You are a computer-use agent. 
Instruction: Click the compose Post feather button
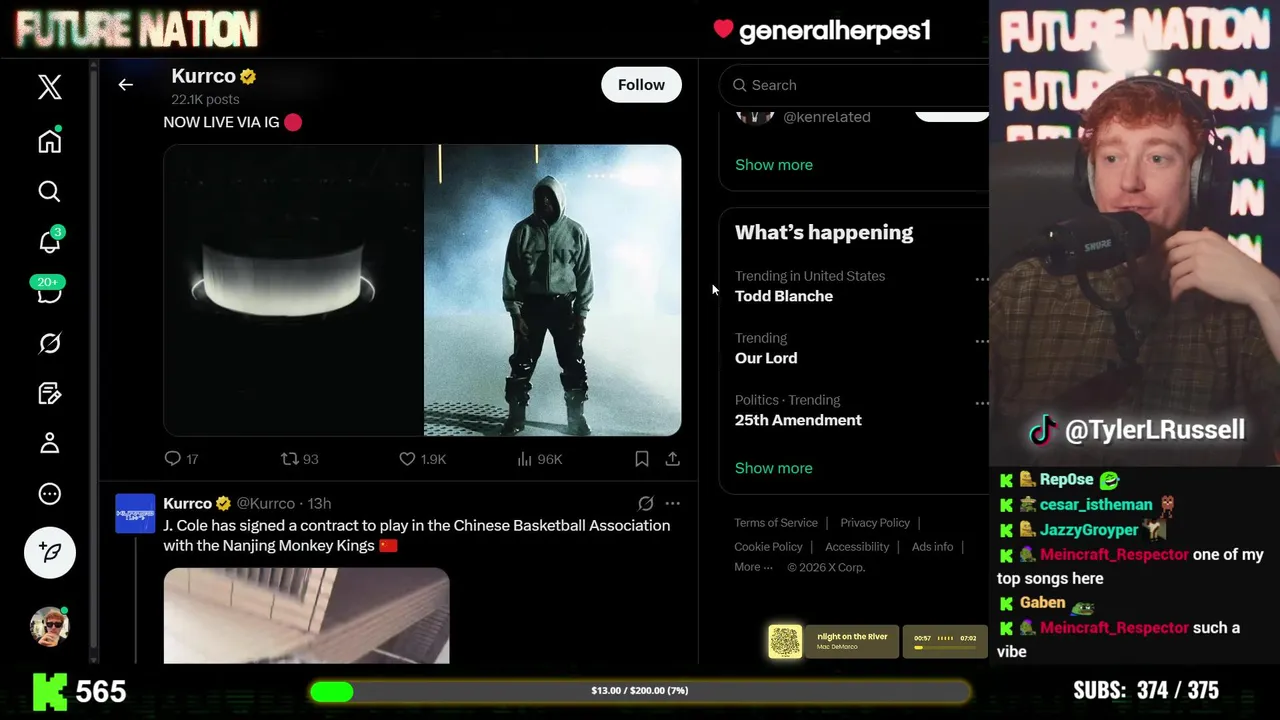click(x=49, y=552)
